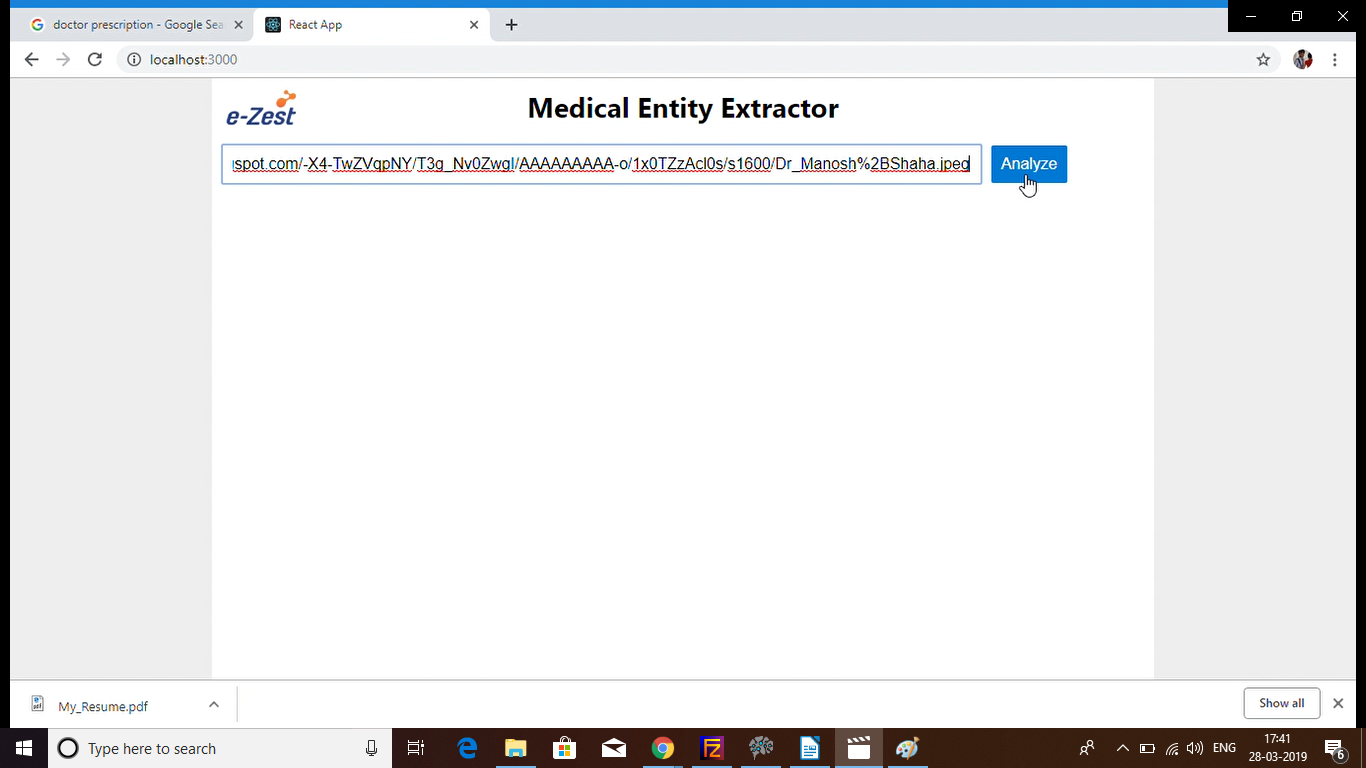The width and height of the screenshot is (1366, 768).
Task: Open the Windows notification center
Action: point(1334,748)
